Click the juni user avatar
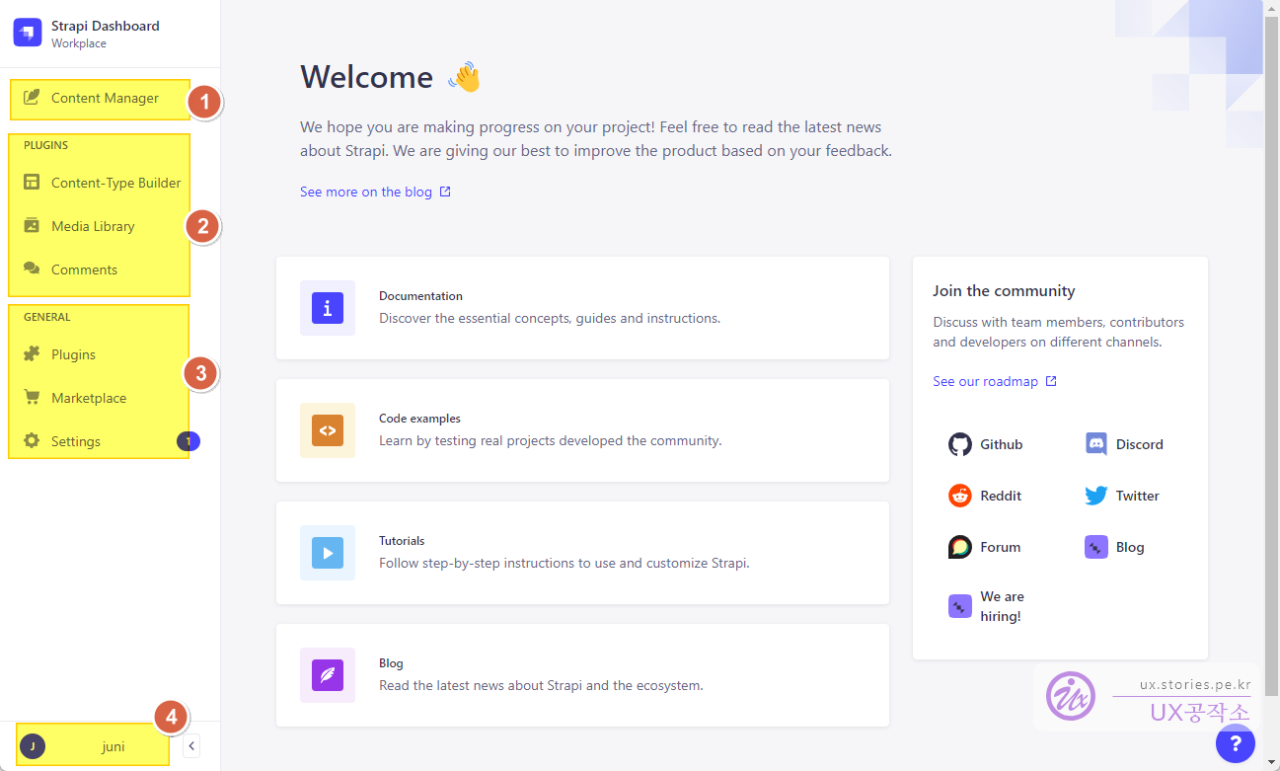The height and width of the screenshot is (771, 1280). click(32, 746)
